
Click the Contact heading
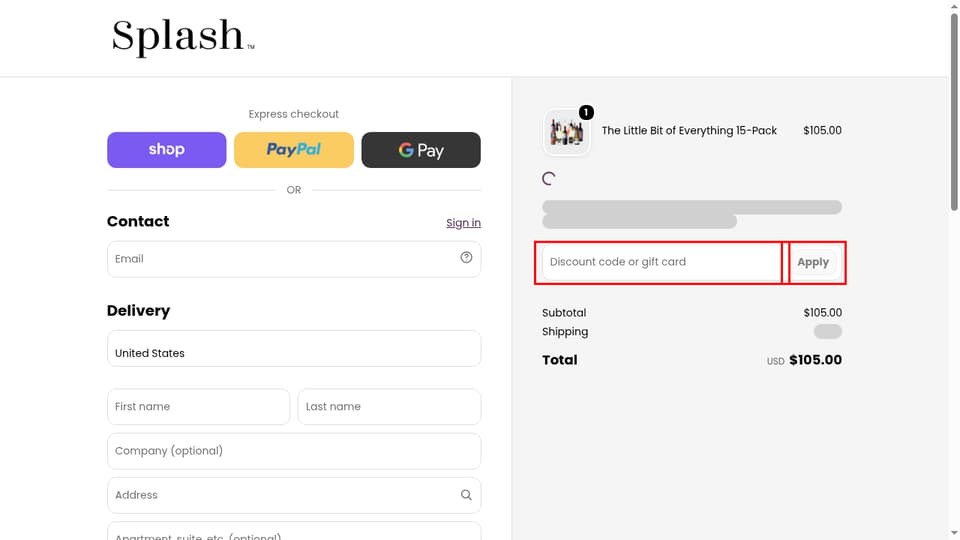(x=138, y=222)
